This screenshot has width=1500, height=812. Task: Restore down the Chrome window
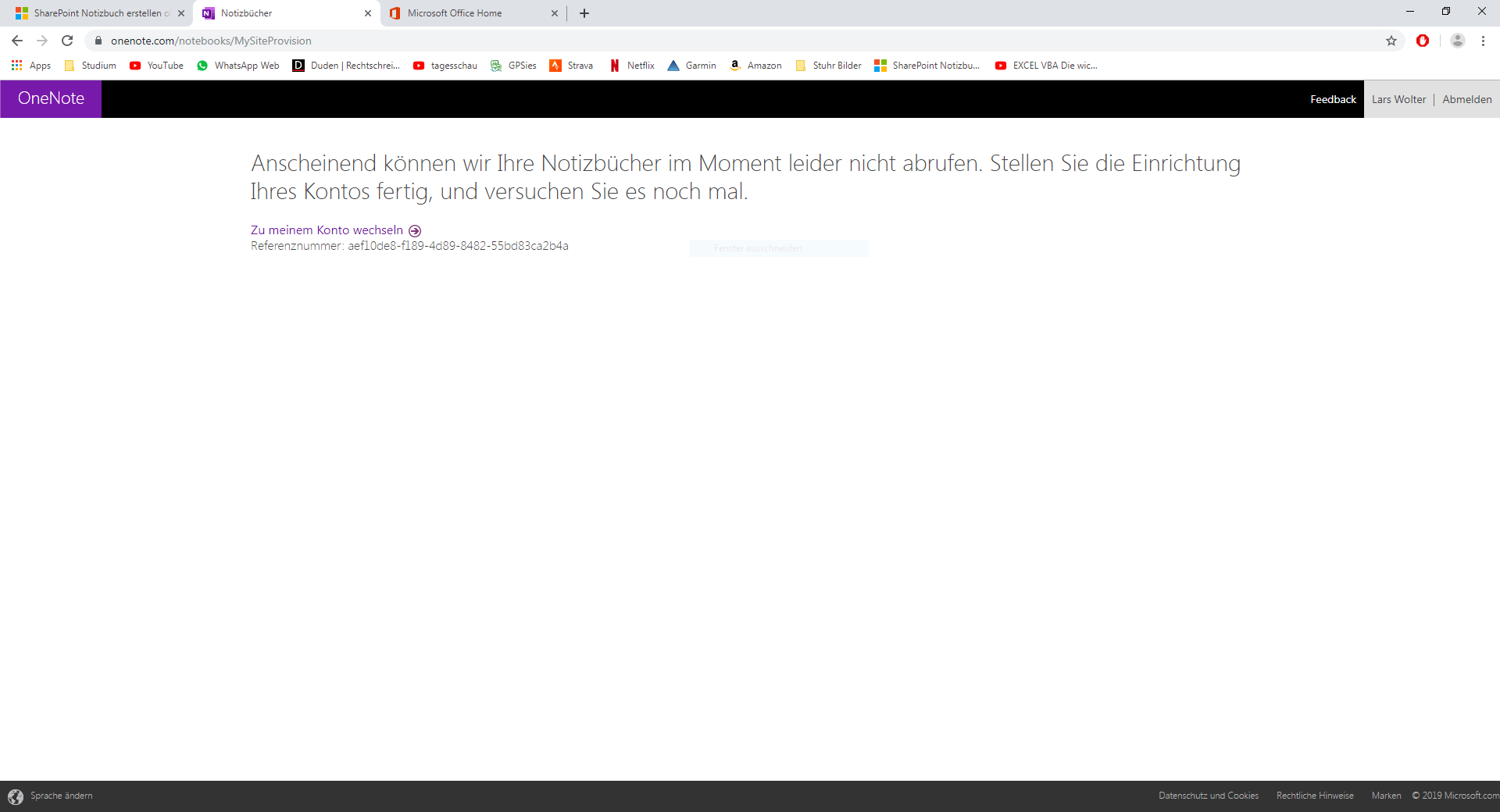1446,12
